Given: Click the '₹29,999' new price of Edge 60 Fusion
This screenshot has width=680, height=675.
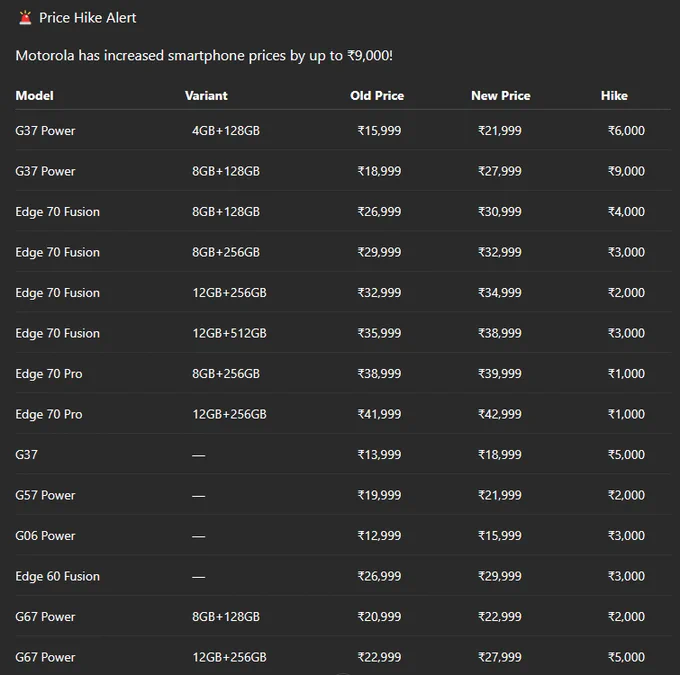Looking at the screenshot, I should click(x=500, y=576).
